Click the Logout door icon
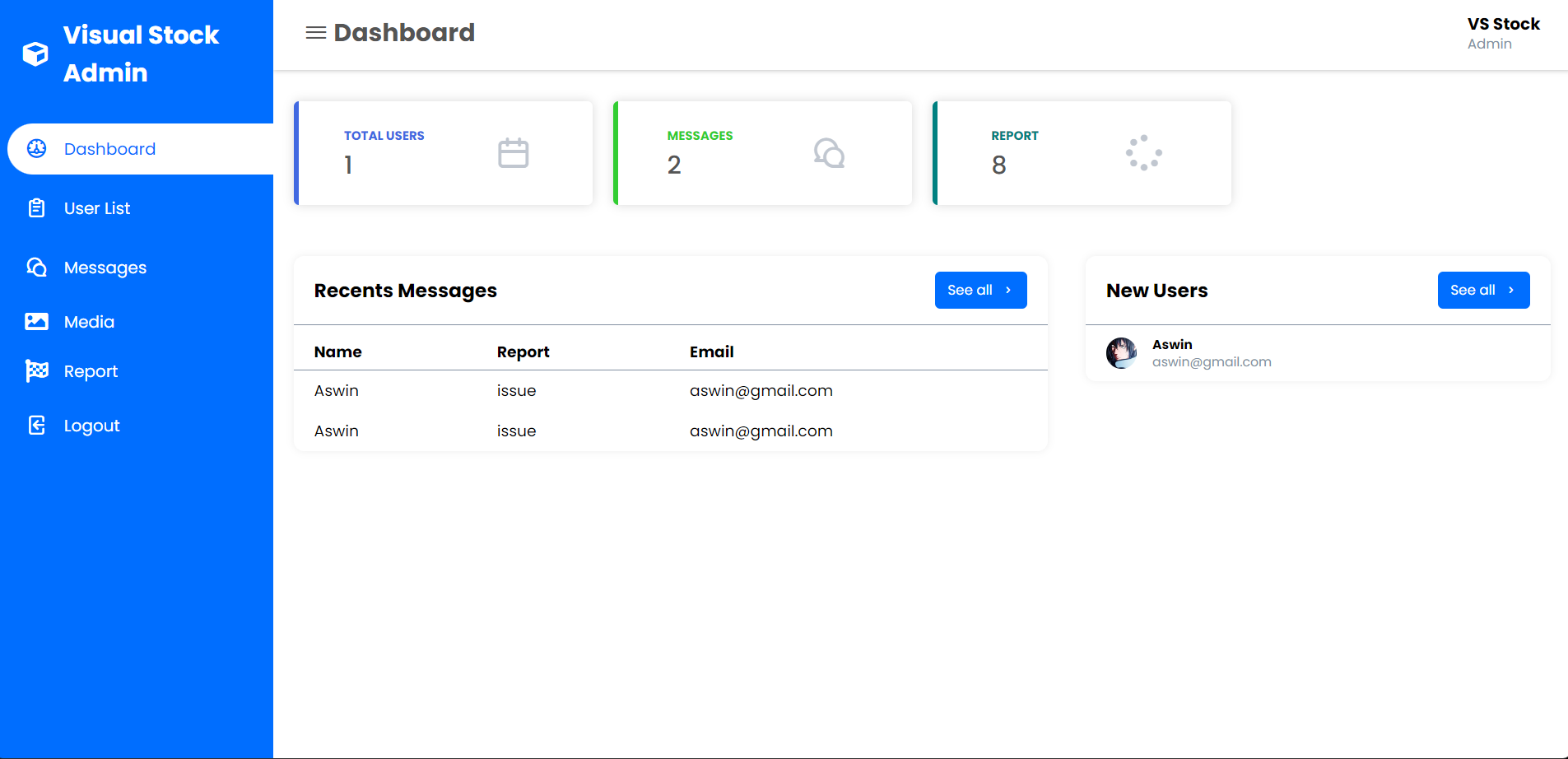 [37, 426]
